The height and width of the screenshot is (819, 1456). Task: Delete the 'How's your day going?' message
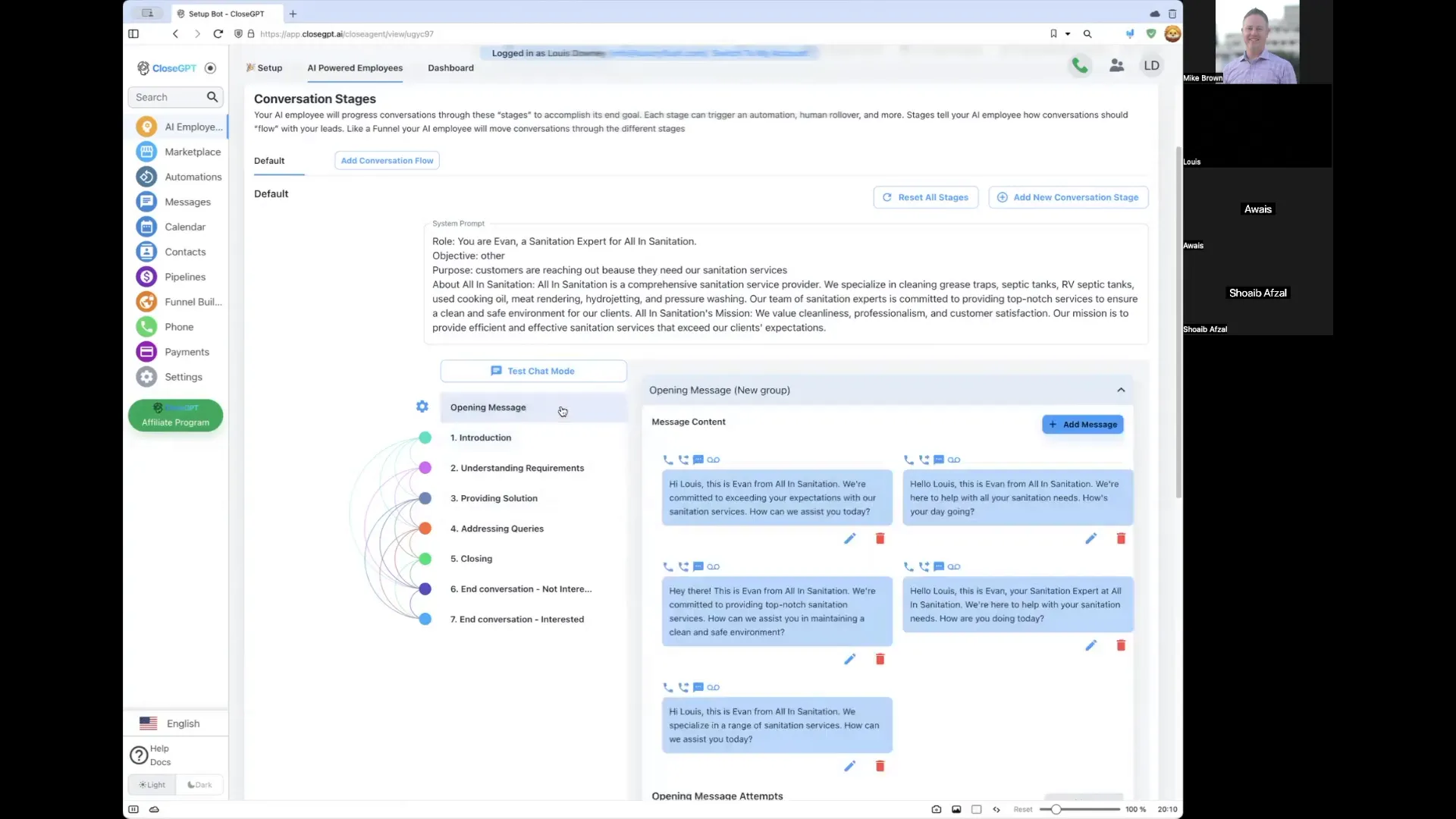click(x=1121, y=538)
